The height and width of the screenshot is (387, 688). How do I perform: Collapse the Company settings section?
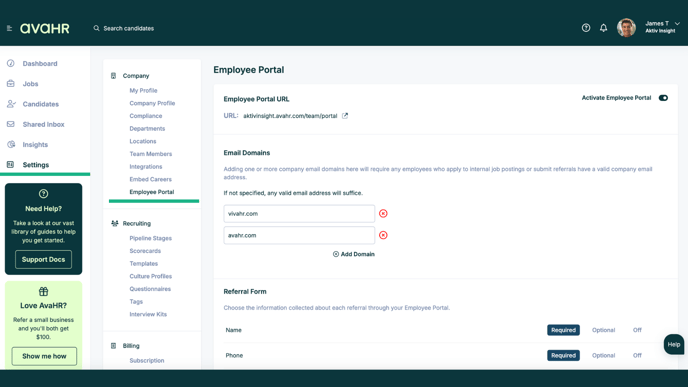136,76
